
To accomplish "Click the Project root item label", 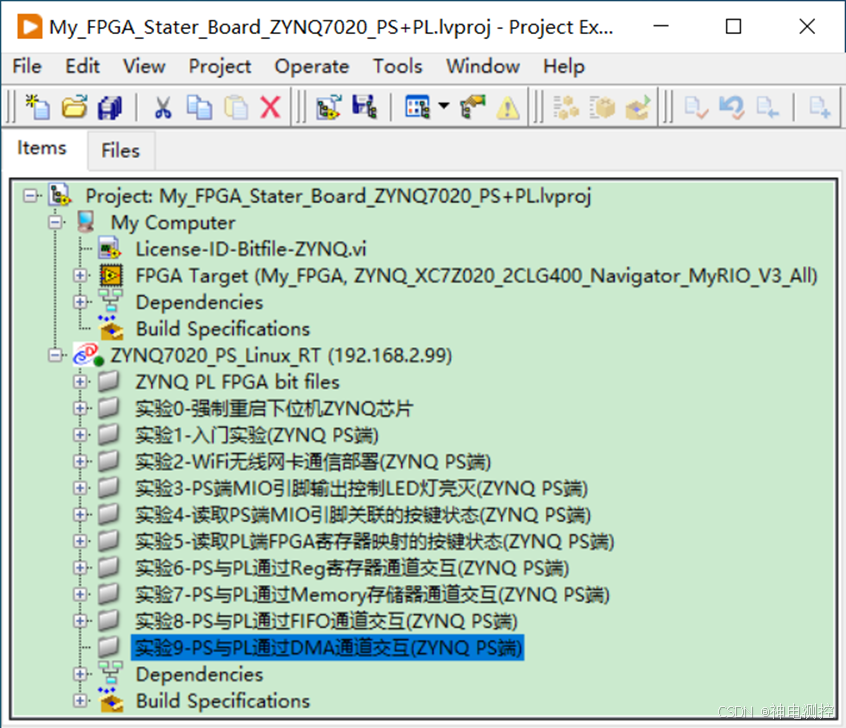I will (x=338, y=195).
